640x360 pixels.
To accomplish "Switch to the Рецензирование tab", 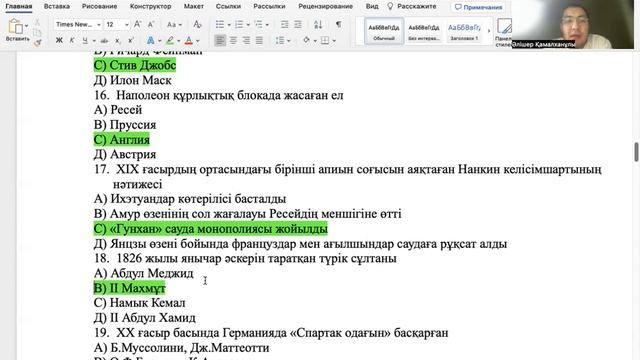I will coord(325,7).
